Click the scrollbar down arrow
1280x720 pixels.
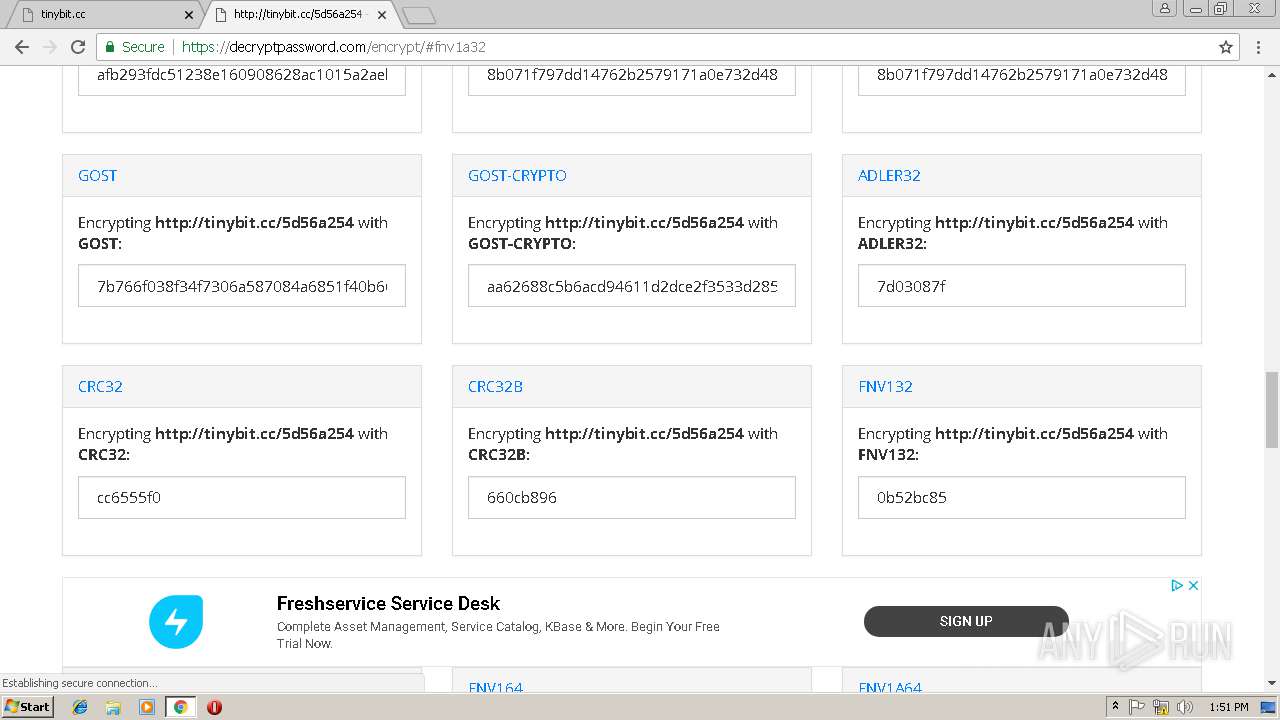(1272, 683)
